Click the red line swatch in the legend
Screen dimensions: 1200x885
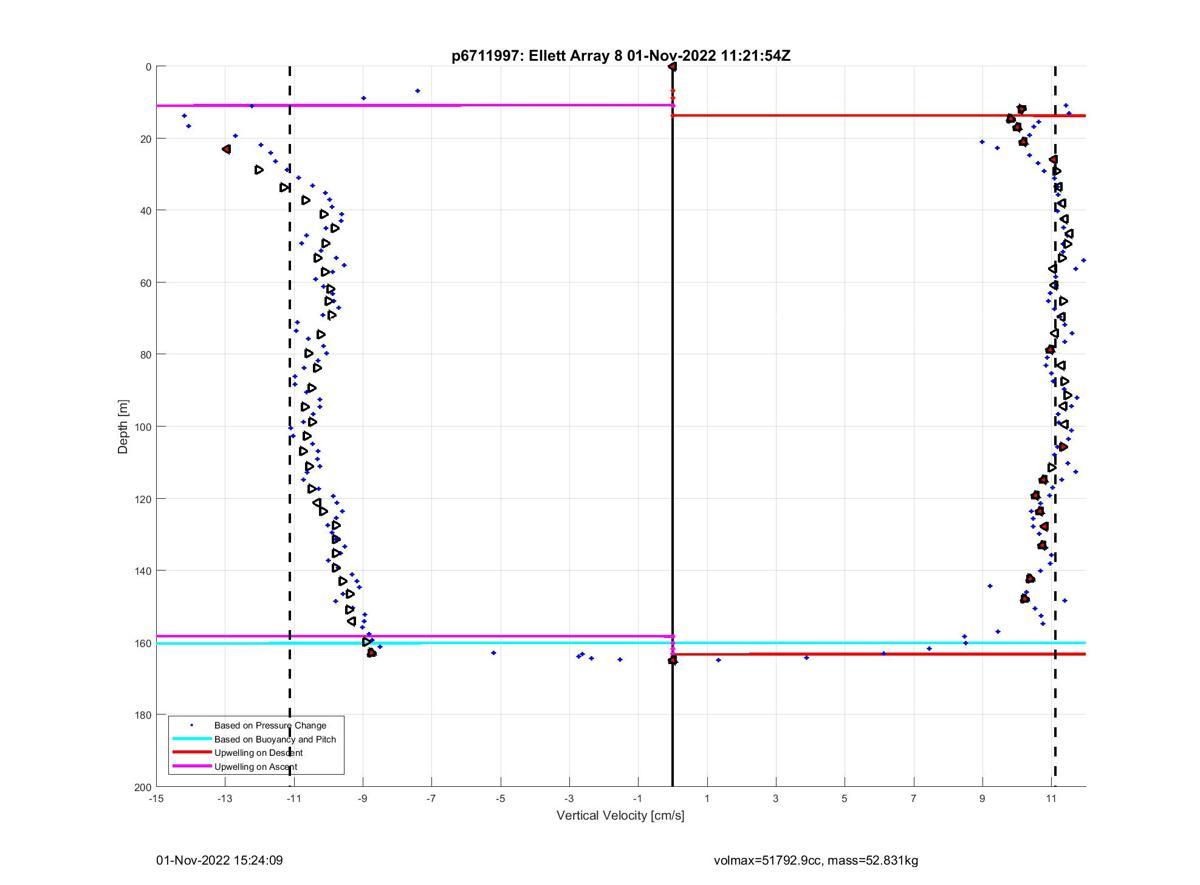(191, 752)
